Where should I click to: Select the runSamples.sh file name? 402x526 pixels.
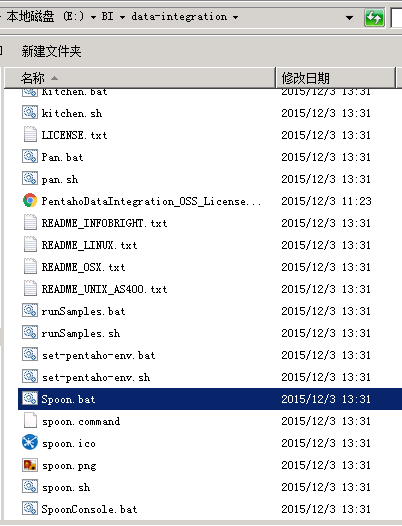tap(81, 333)
